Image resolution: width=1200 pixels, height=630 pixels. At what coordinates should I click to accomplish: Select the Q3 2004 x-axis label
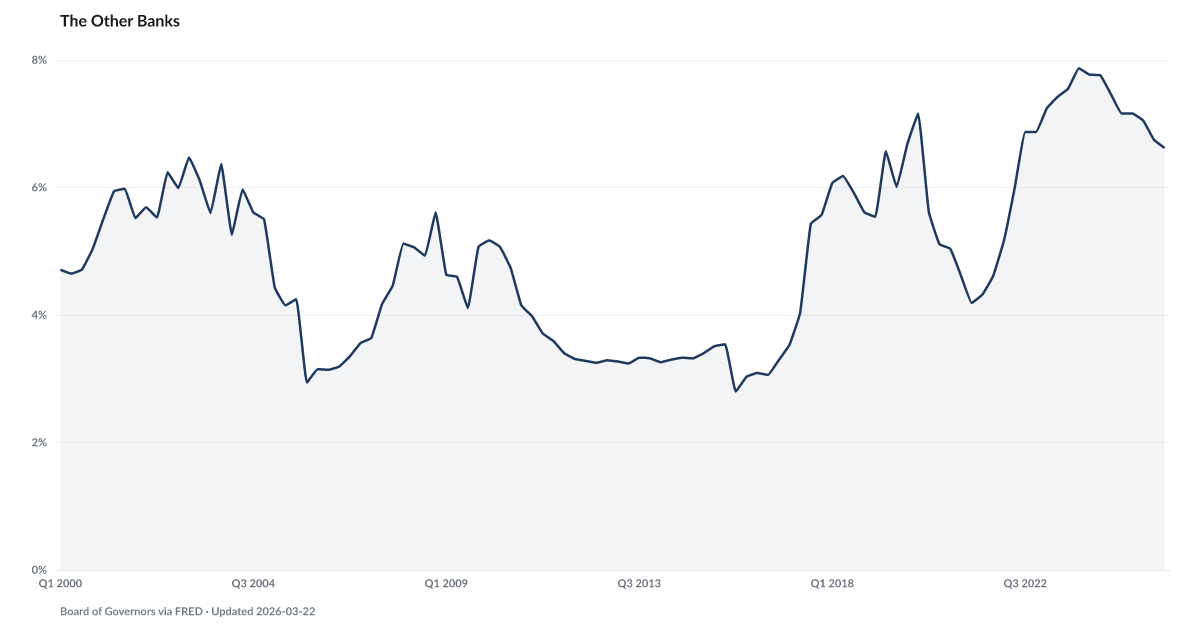254,583
